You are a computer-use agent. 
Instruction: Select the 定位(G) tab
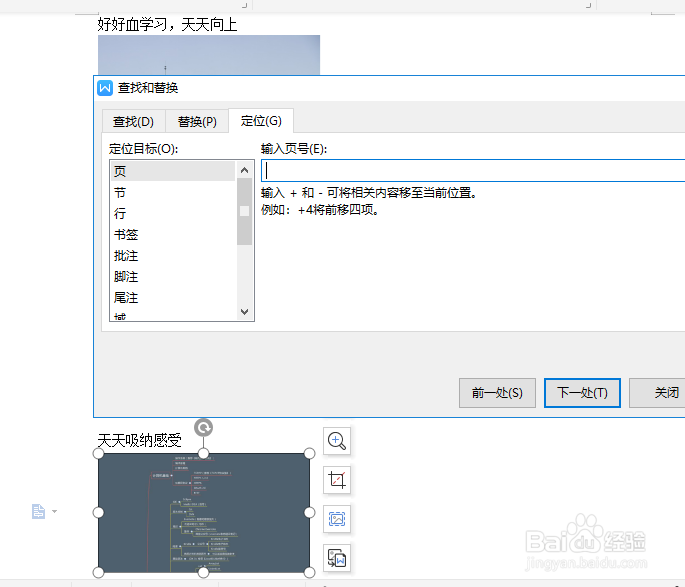pyautogui.click(x=261, y=121)
